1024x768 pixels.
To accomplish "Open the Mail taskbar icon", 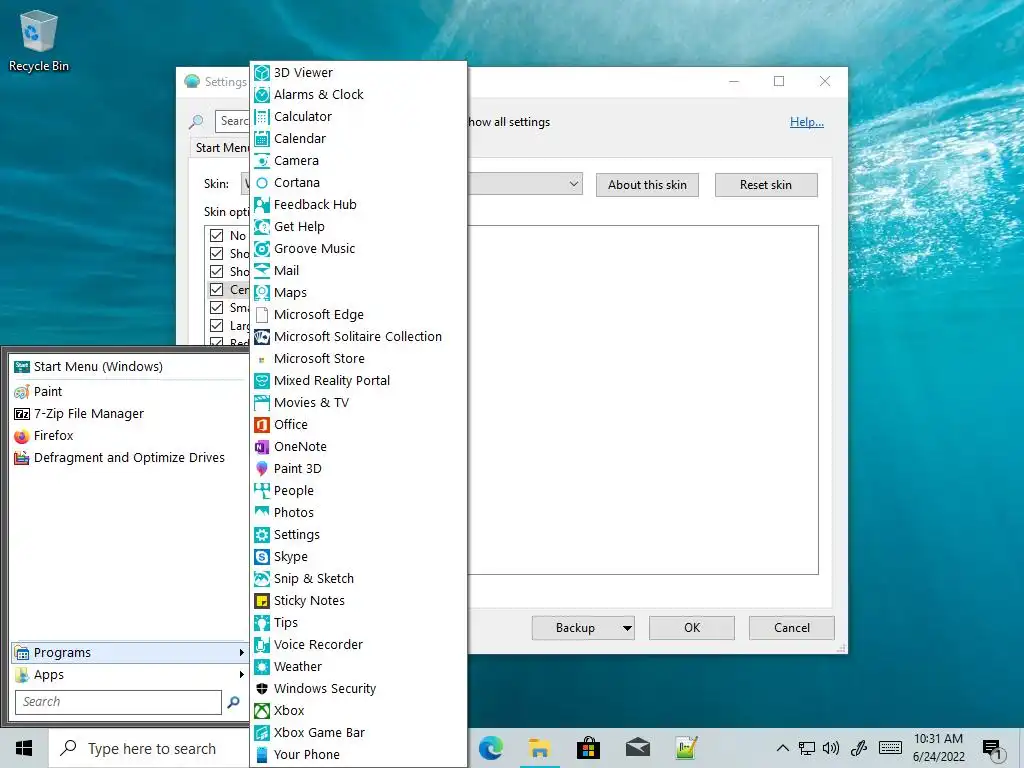I will pos(637,748).
